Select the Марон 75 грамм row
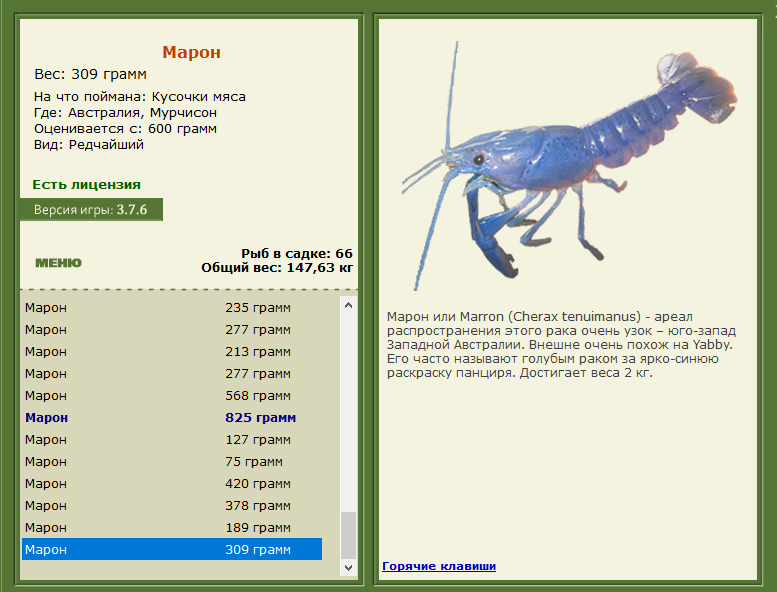This screenshot has height=592, width=777. [x=172, y=462]
